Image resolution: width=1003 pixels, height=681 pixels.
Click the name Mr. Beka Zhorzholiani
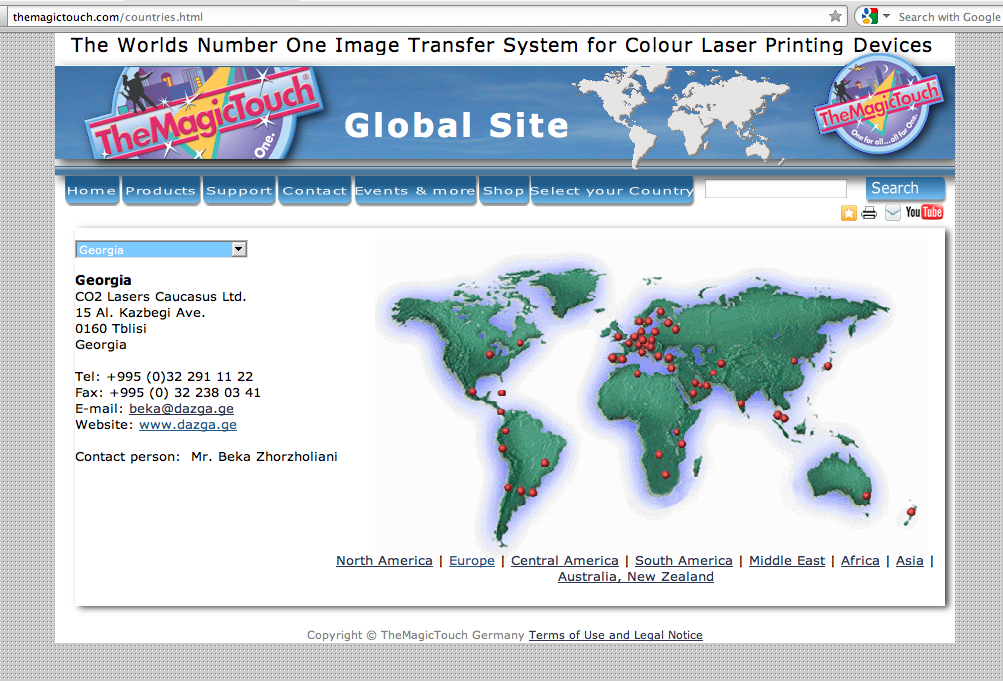coord(264,457)
